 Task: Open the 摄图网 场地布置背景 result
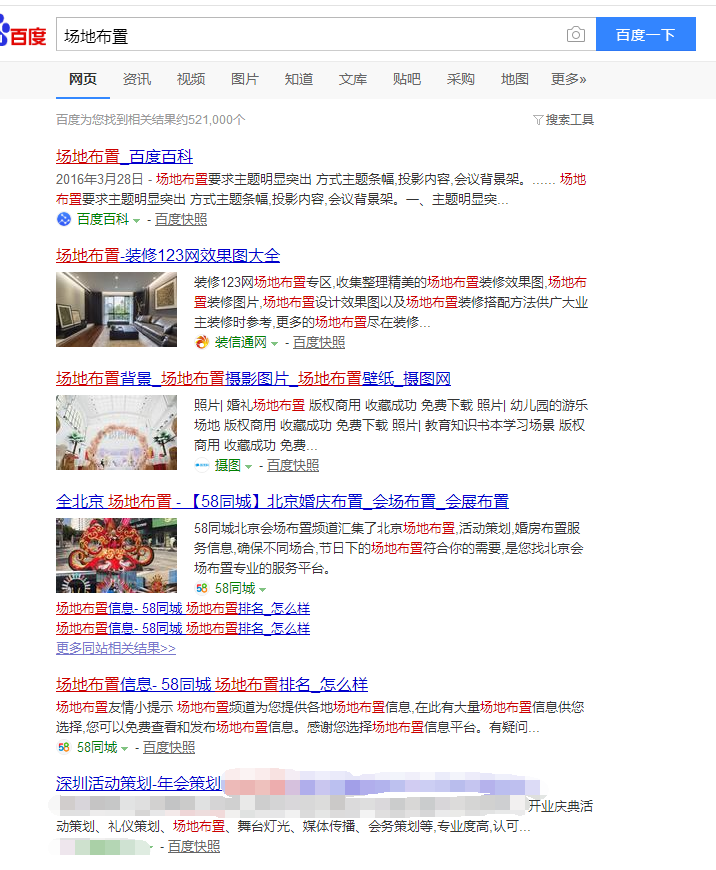[x=253, y=378]
